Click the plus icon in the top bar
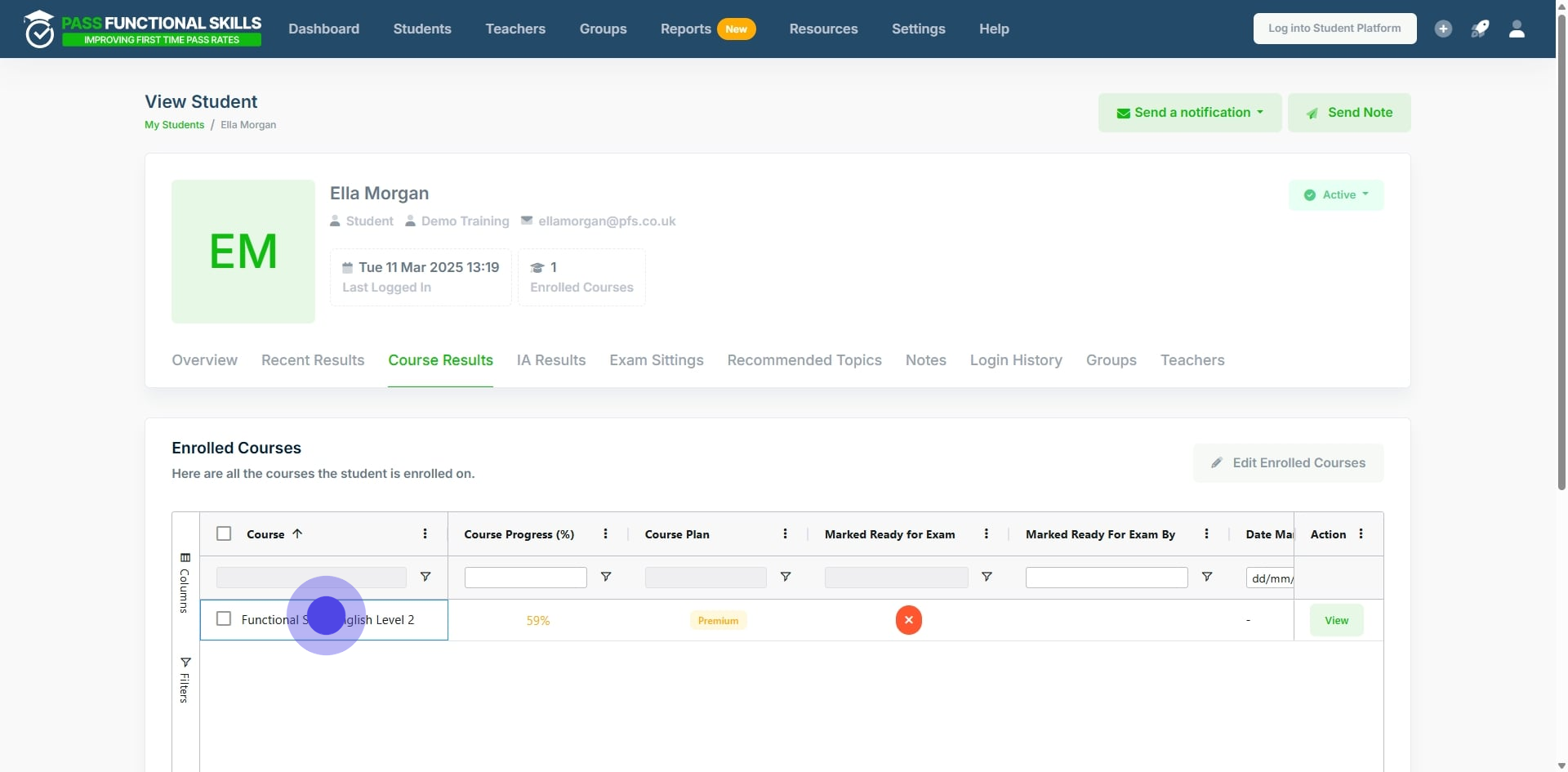Image resolution: width=1568 pixels, height=772 pixels. [x=1443, y=29]
